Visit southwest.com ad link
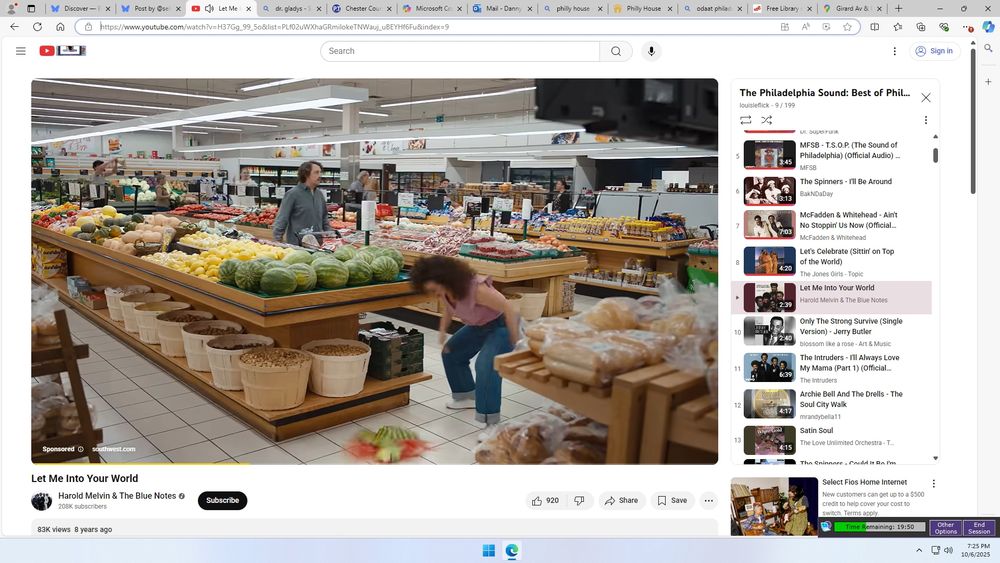 pos(114,449)
